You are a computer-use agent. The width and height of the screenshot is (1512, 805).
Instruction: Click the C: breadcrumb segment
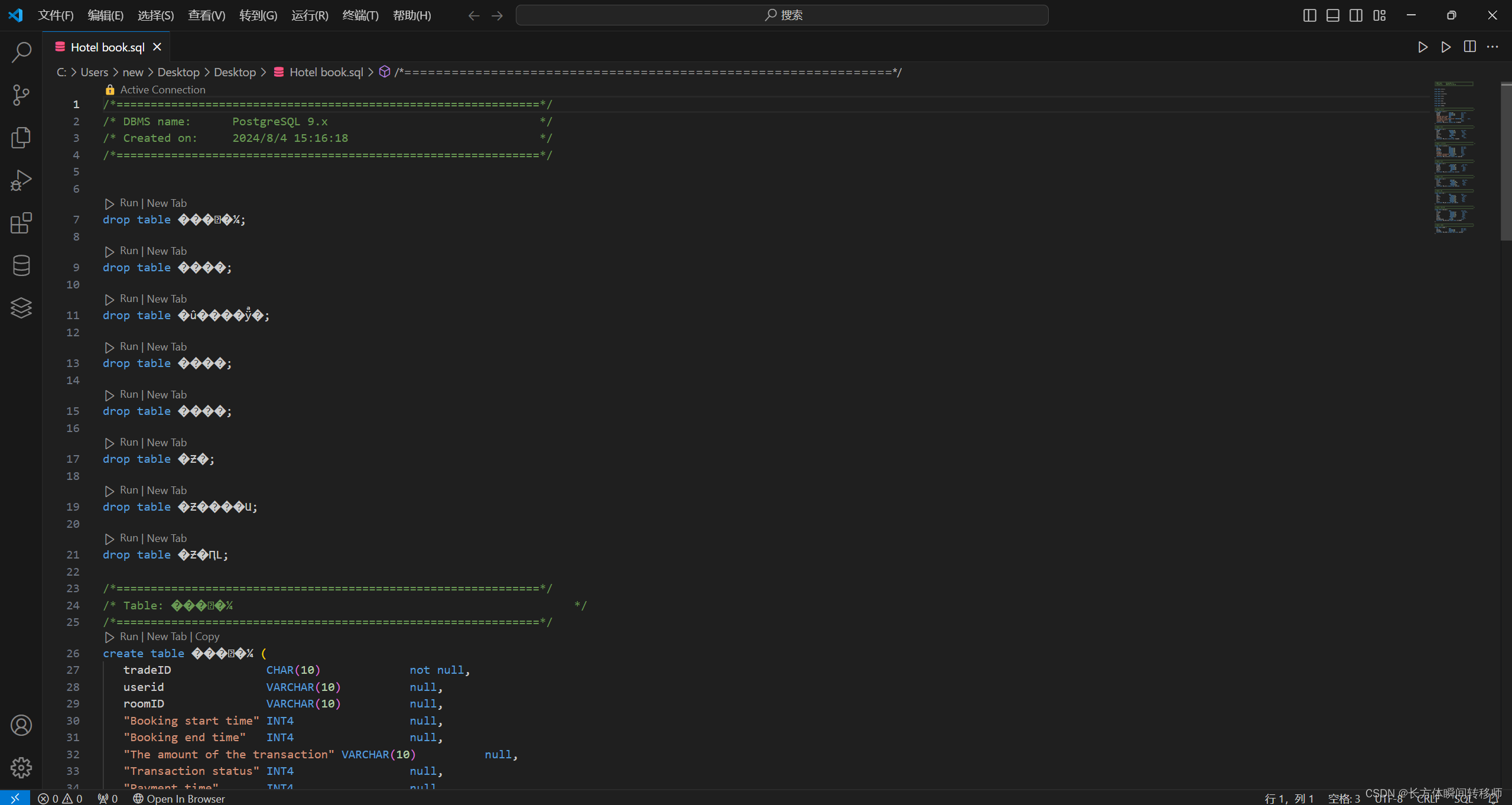point(61,72)
